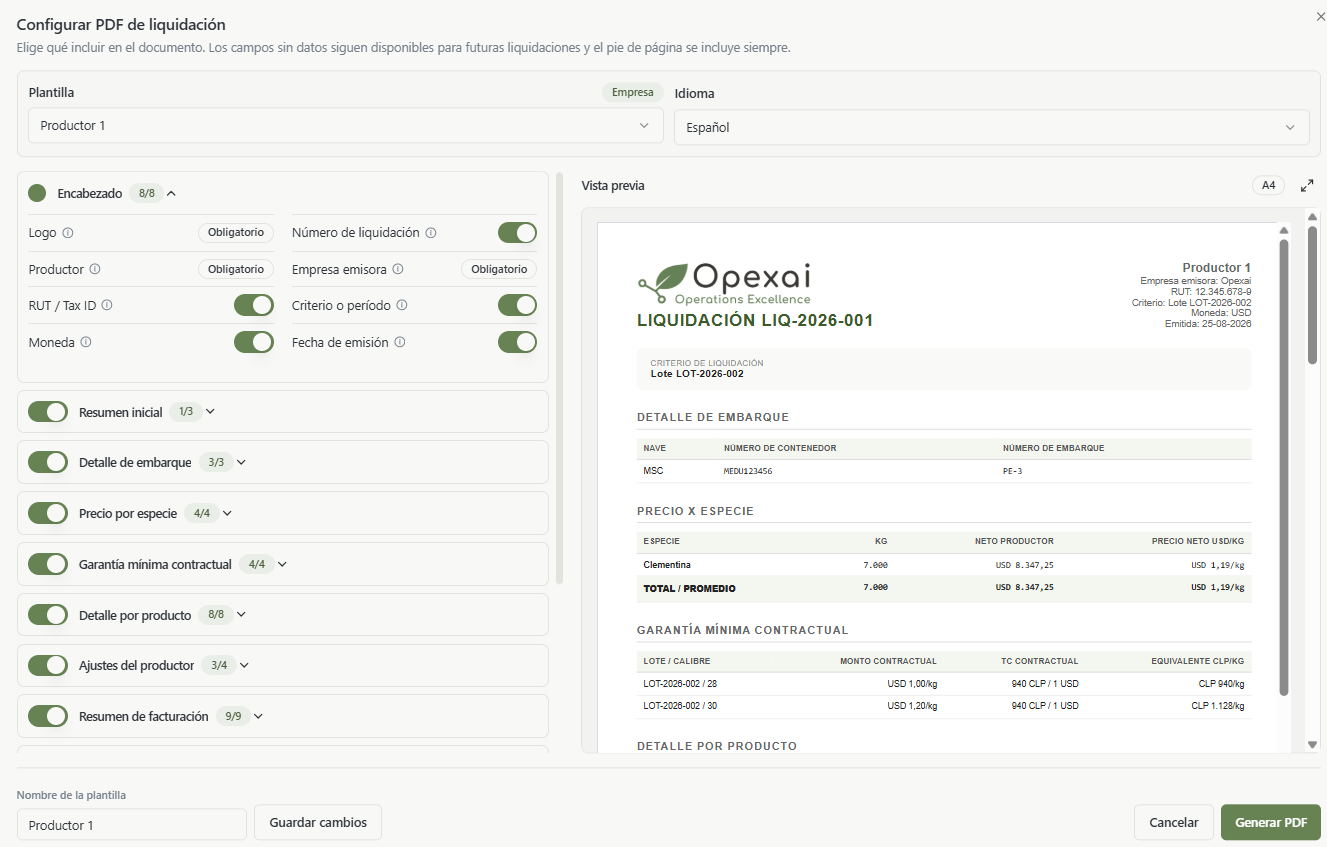1327x847 pixels.
Task: Turn off the Resumen inicial section
Action: (x=48, y=412)
